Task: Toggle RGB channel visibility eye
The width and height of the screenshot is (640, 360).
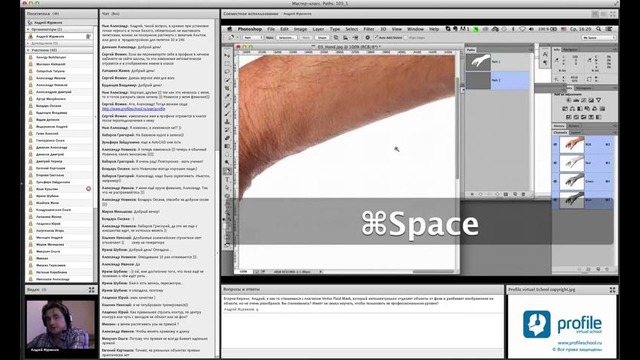Action: point(556,144)
